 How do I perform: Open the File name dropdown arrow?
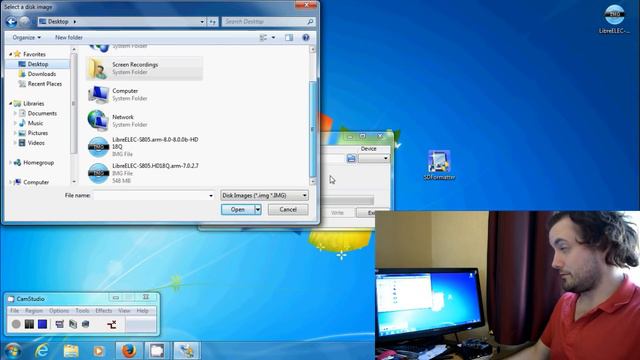211,196
